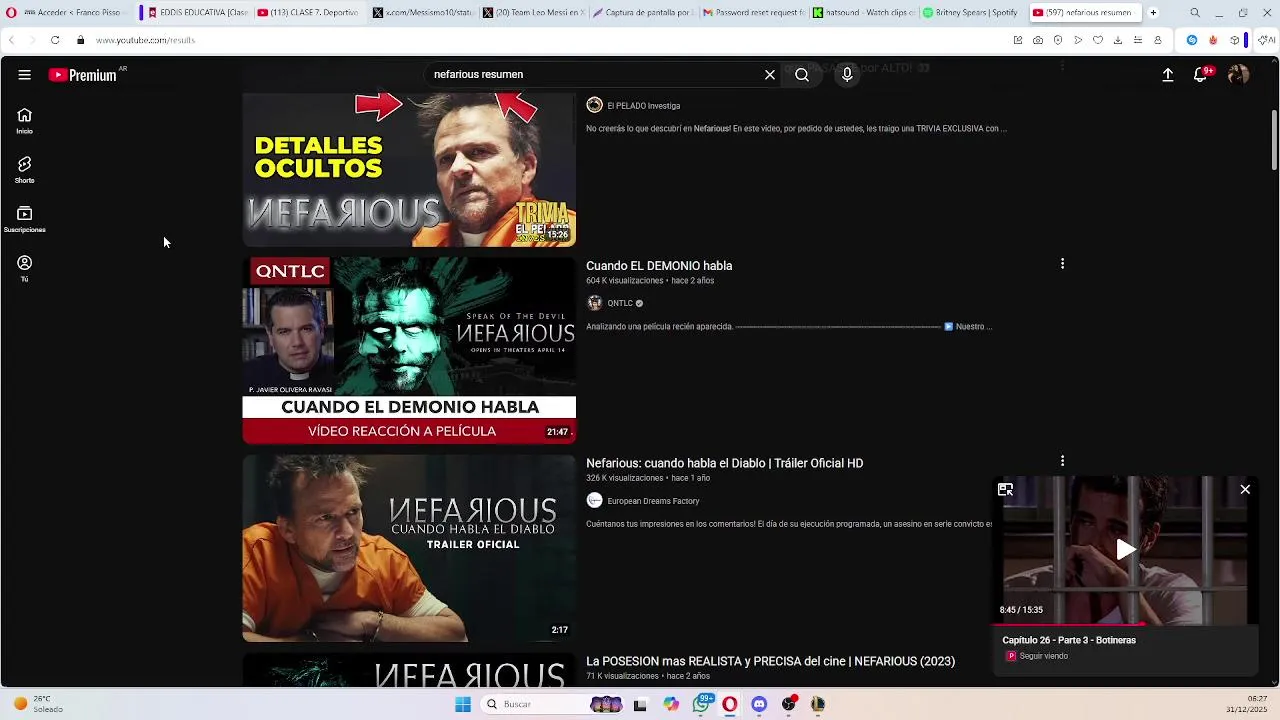Take a snapshot with Opera camera icon

[x=1038, y=40]
